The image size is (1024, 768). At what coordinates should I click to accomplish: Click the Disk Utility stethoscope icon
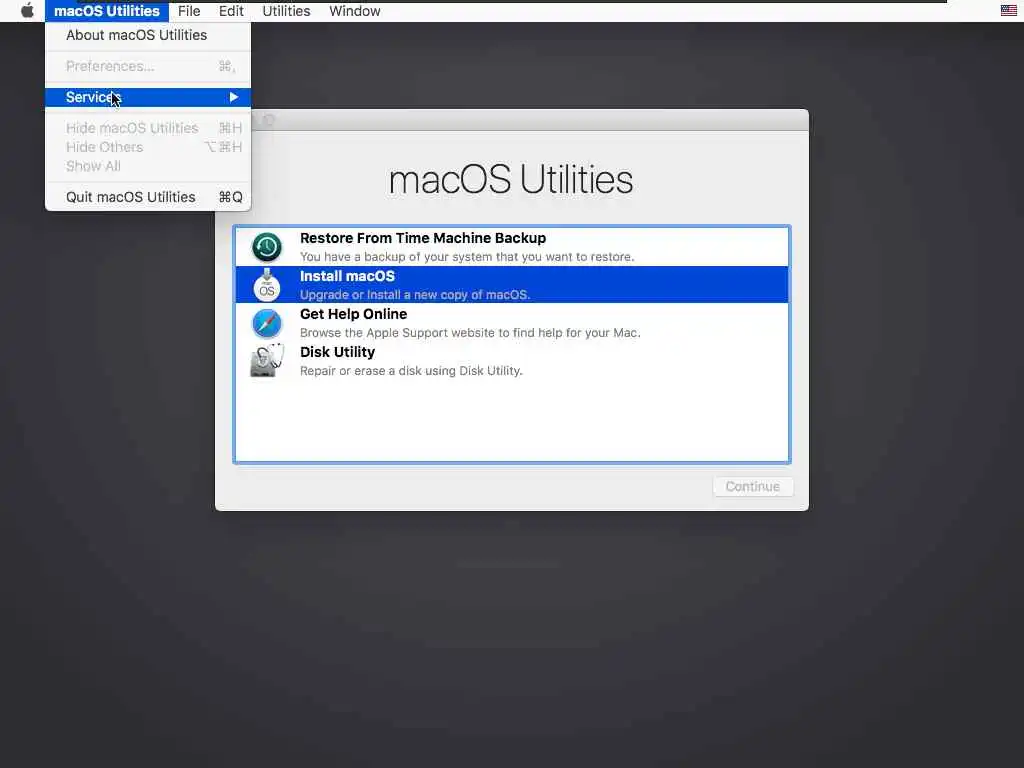(x=267, y=360)
